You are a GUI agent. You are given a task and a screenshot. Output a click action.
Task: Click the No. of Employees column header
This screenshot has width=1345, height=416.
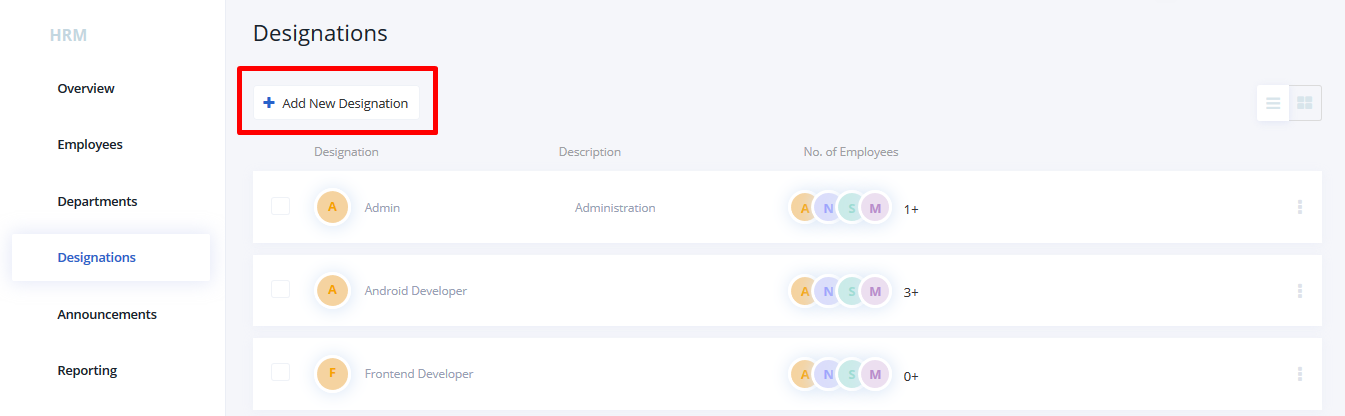tap(851, 152)
